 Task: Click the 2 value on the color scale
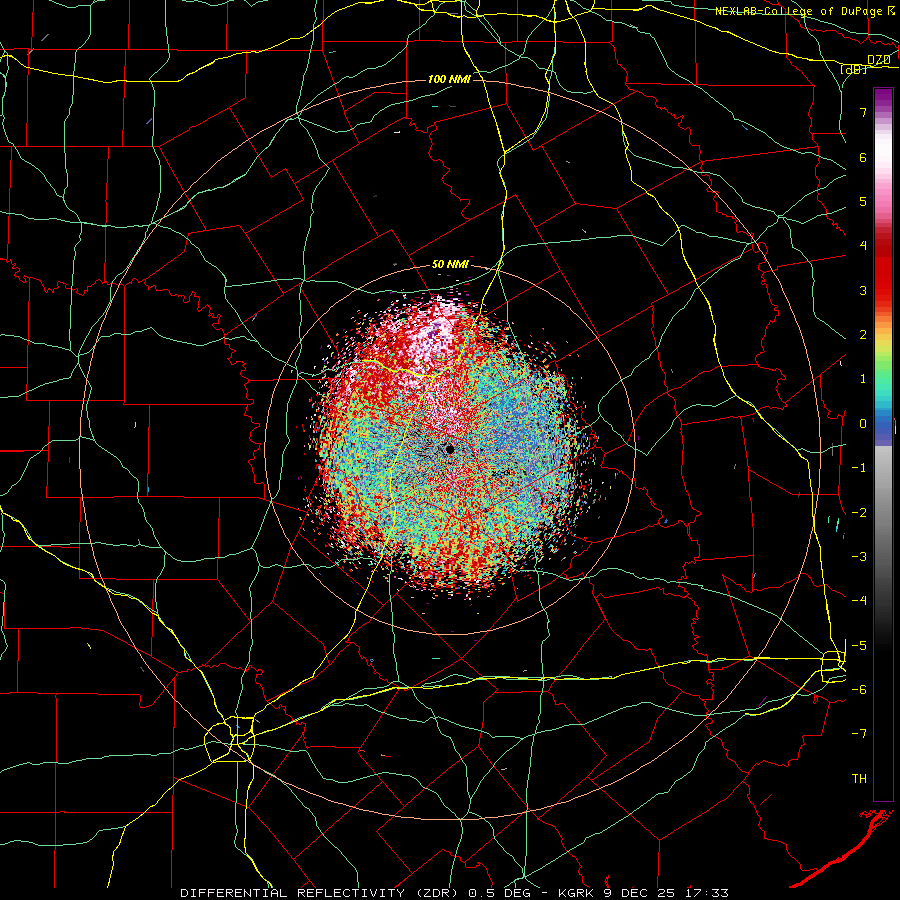(863, 335)
